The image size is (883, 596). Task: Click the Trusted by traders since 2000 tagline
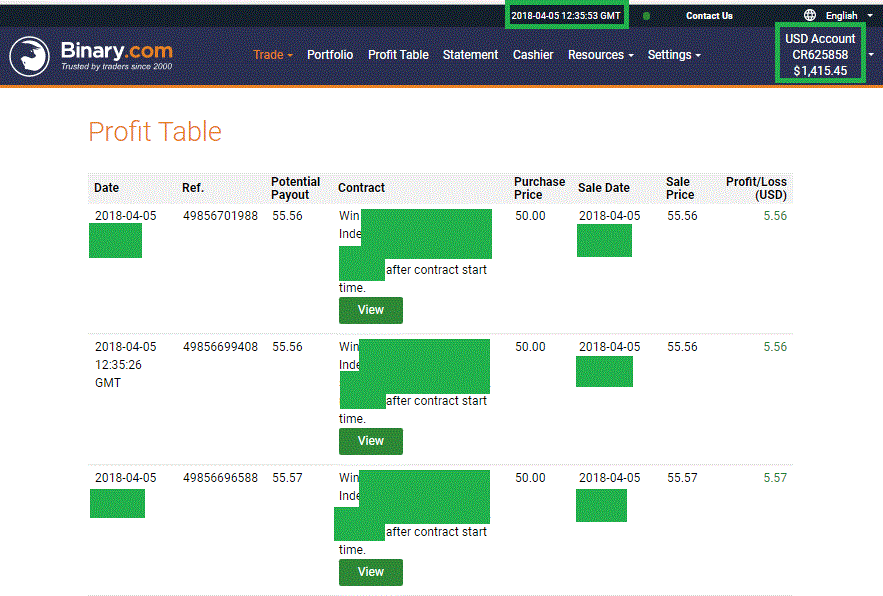tap(117, 66)
